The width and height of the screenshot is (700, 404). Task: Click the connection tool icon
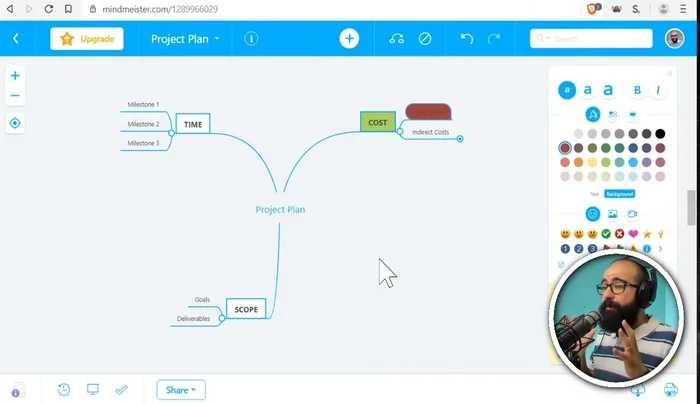pyautogui.click(x=397, y=39)
